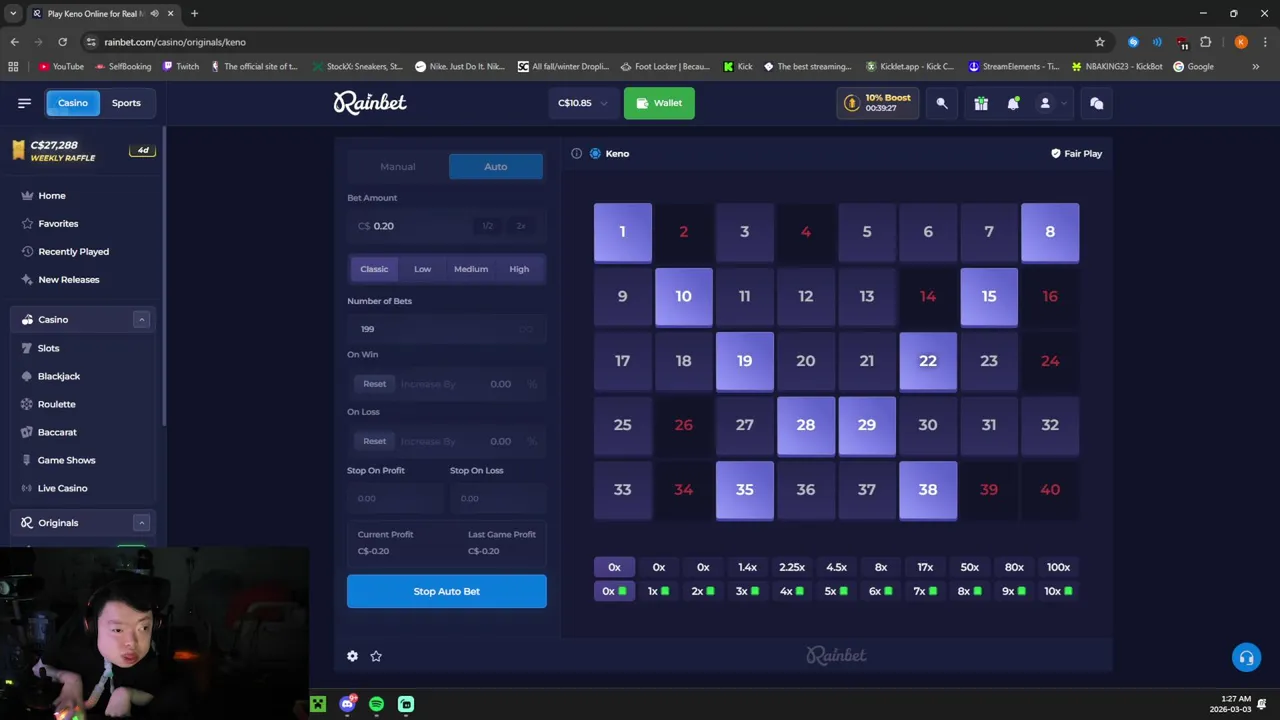Viewport: 1280px width, 720px height.
Task: Open the rewards gift icon
Action: tap(981, 103)
